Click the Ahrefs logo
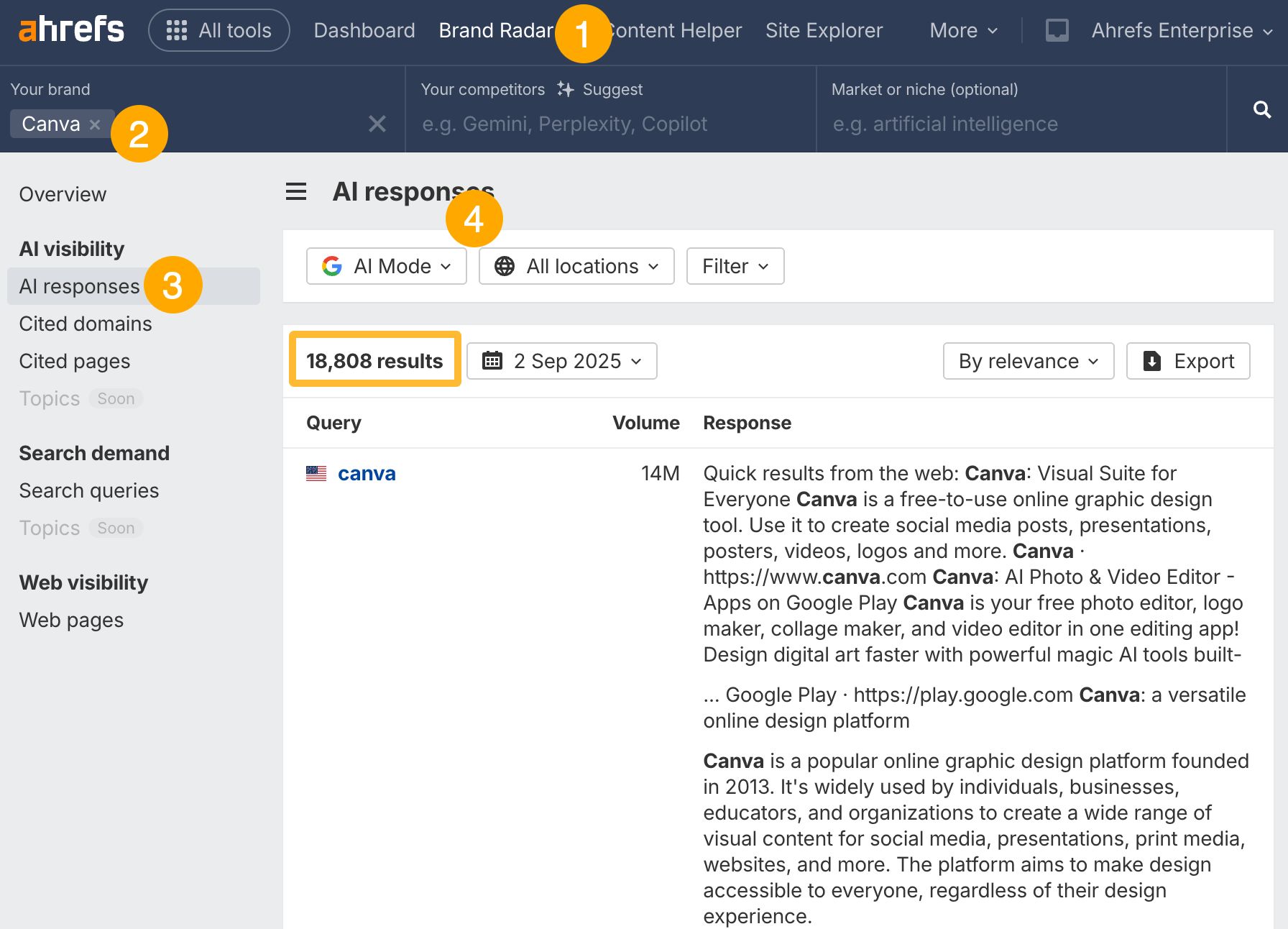Image resolution: width=1288 pixels, height=929 pixels. (x=70, y=29)
